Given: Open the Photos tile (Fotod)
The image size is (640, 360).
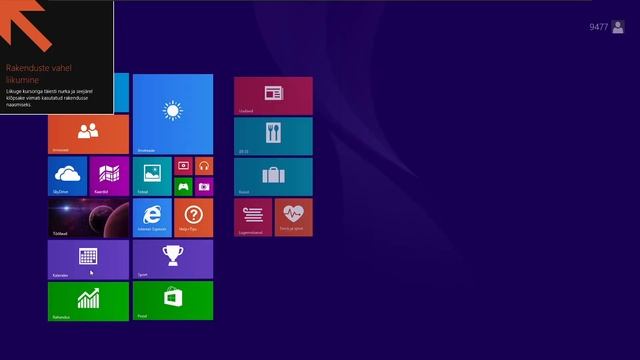Looking at the screenshot, I should tap(152, 176).
